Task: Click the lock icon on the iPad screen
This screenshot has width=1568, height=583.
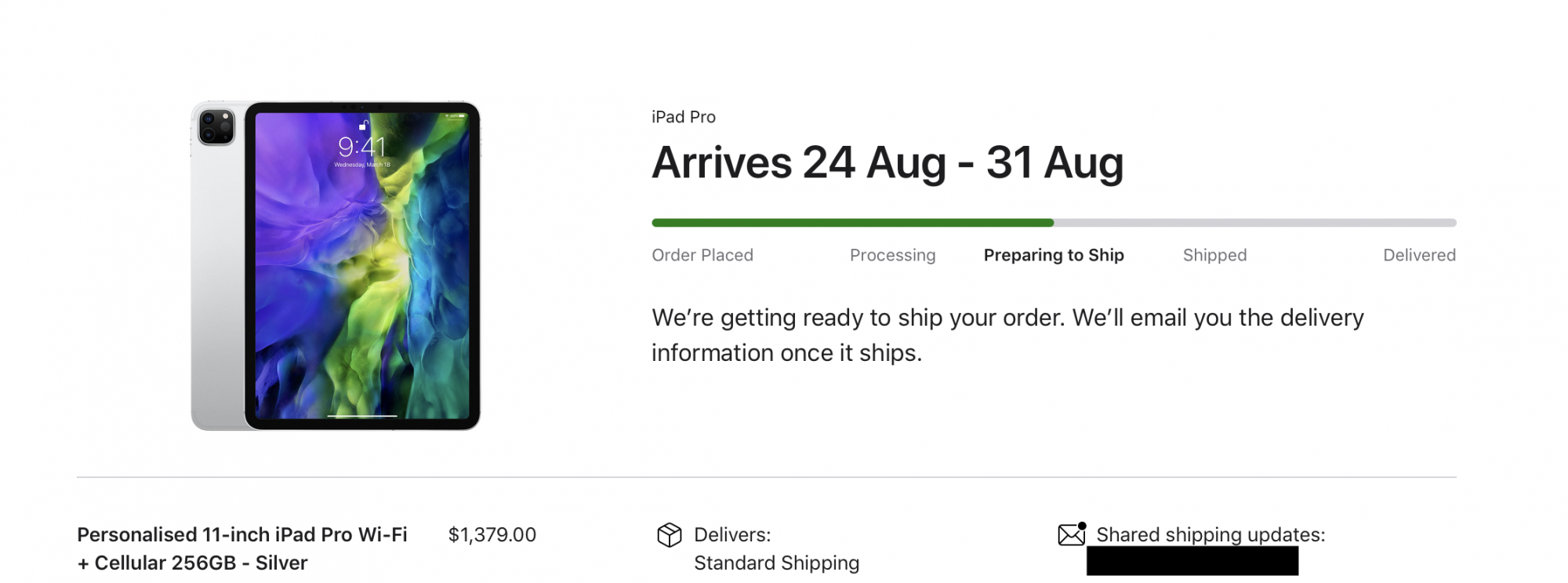Action: click(x=363, y=125)
